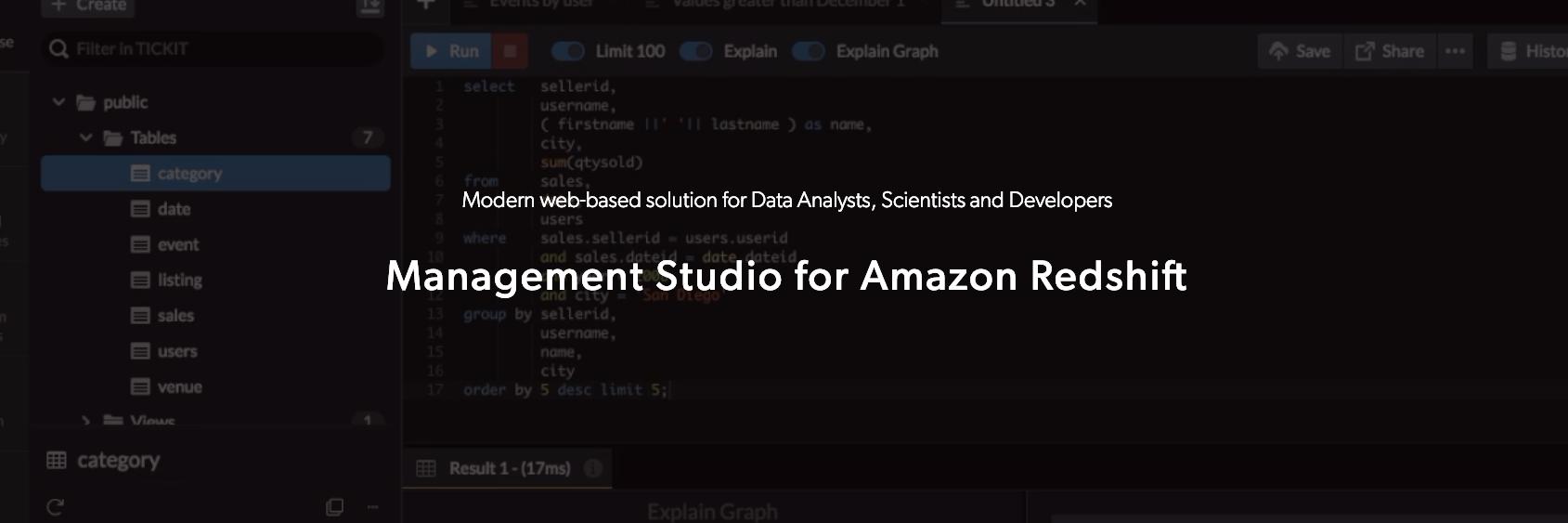Click the venue table icon

point(140,386)
